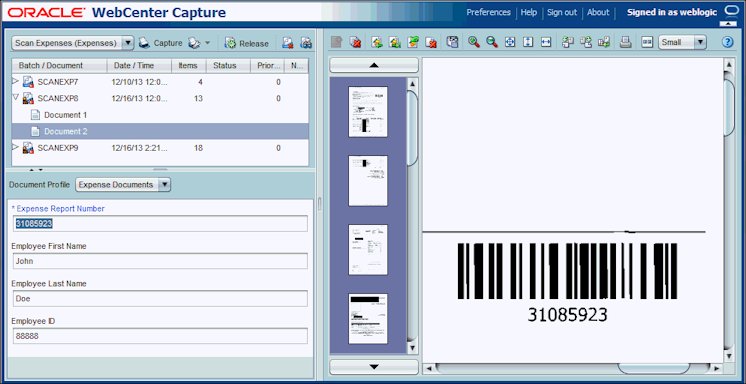
Task: Click the floppy disk icon in viewer toolbar
Action: point(452,42)
